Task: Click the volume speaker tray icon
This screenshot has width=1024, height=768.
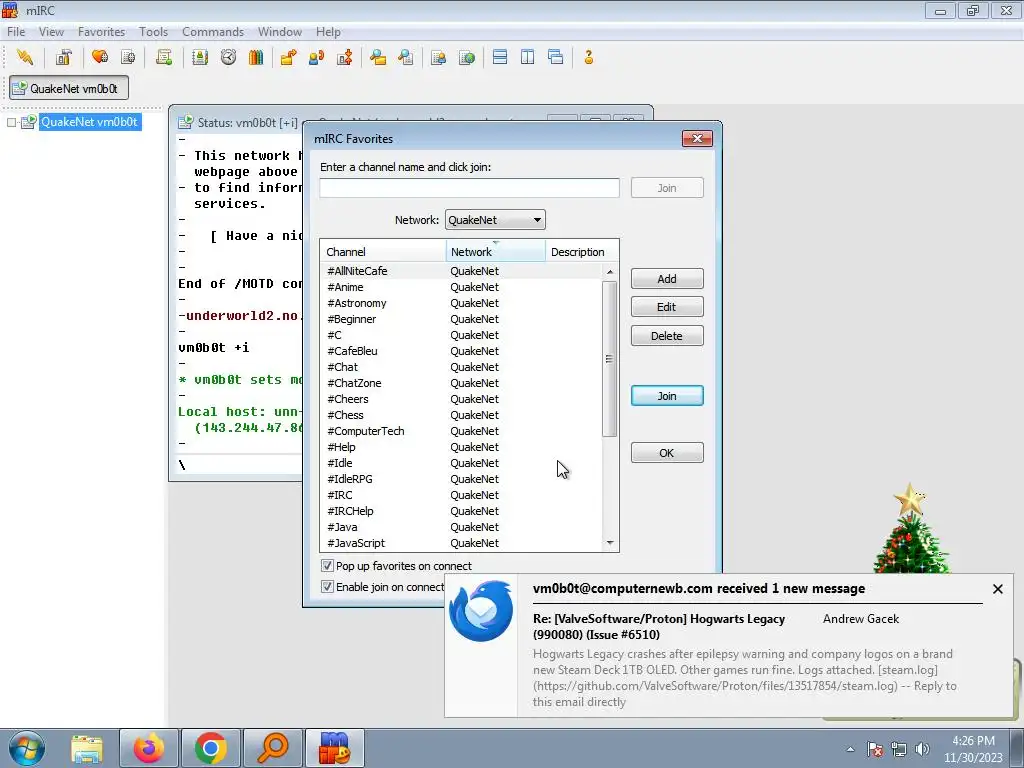Action: click(x=922, y=749)
